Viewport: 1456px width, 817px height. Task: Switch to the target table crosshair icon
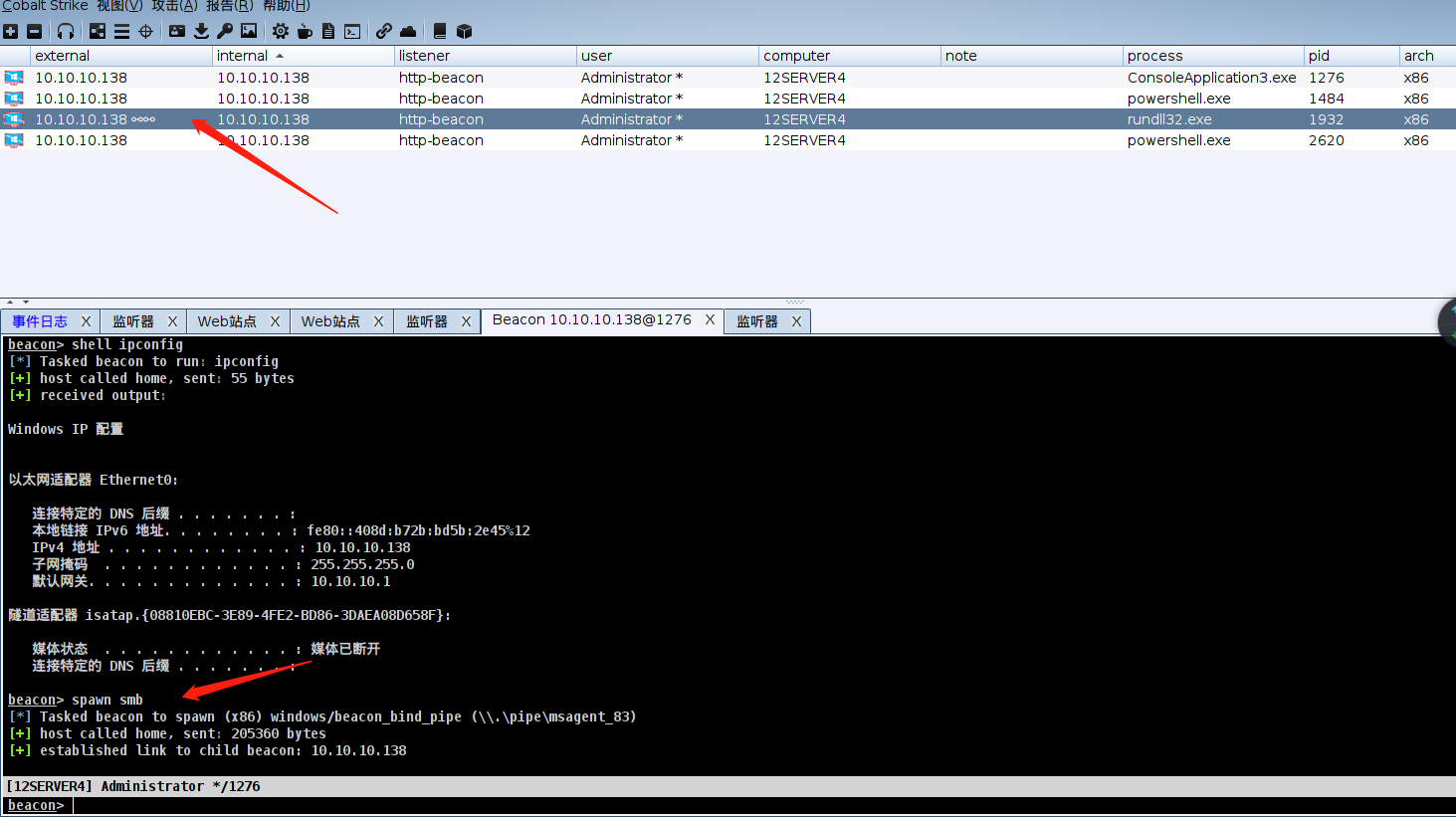pyautogui.click(x=145, y=31)
